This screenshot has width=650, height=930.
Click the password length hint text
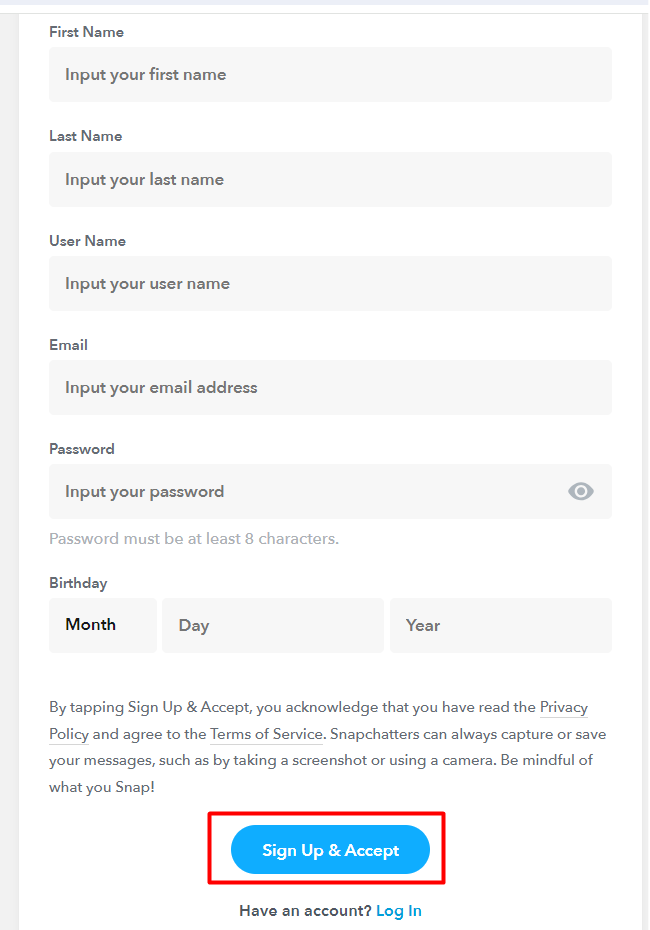[194, 539]
